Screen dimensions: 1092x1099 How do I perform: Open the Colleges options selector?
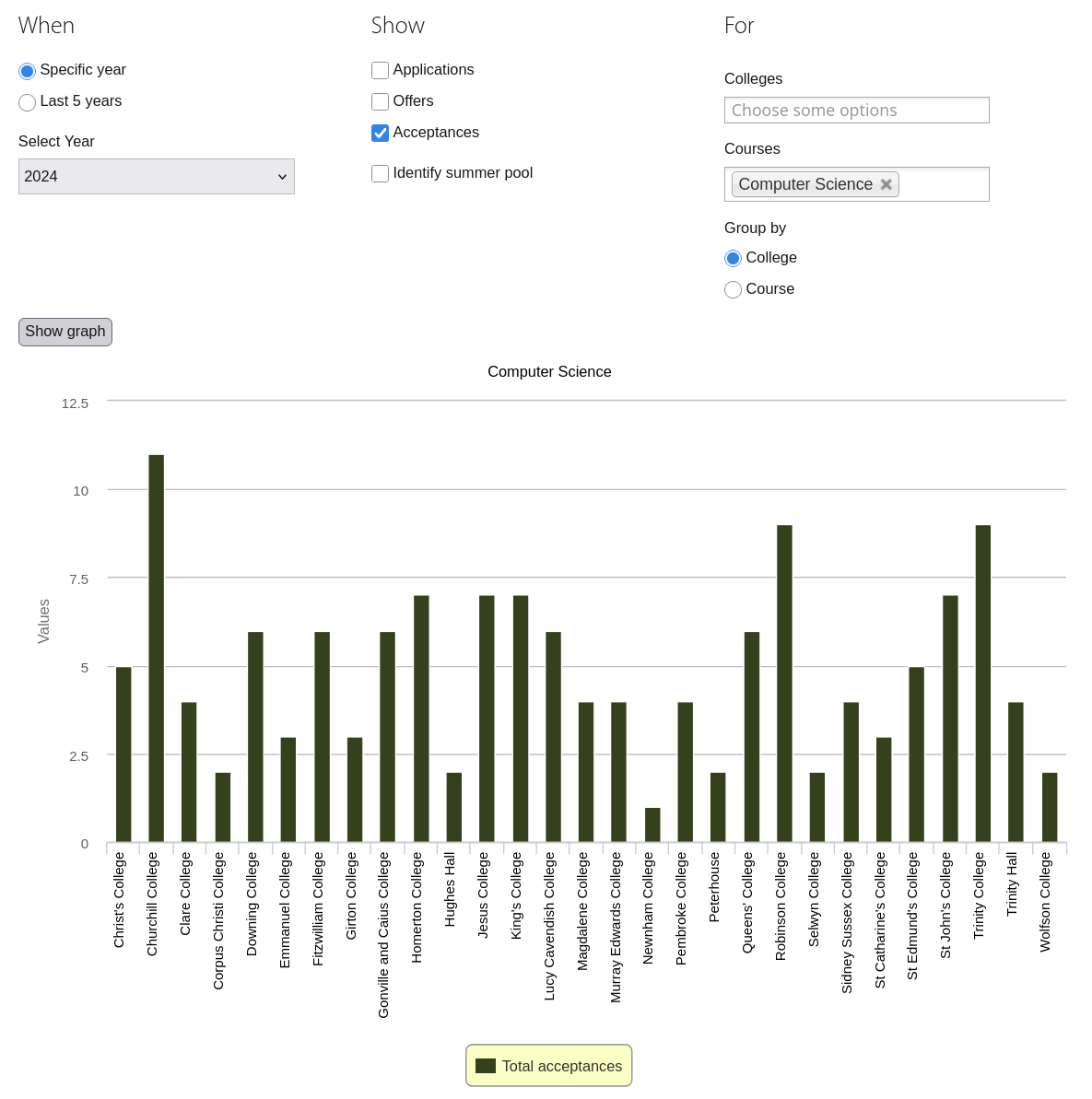pos(856,110)
